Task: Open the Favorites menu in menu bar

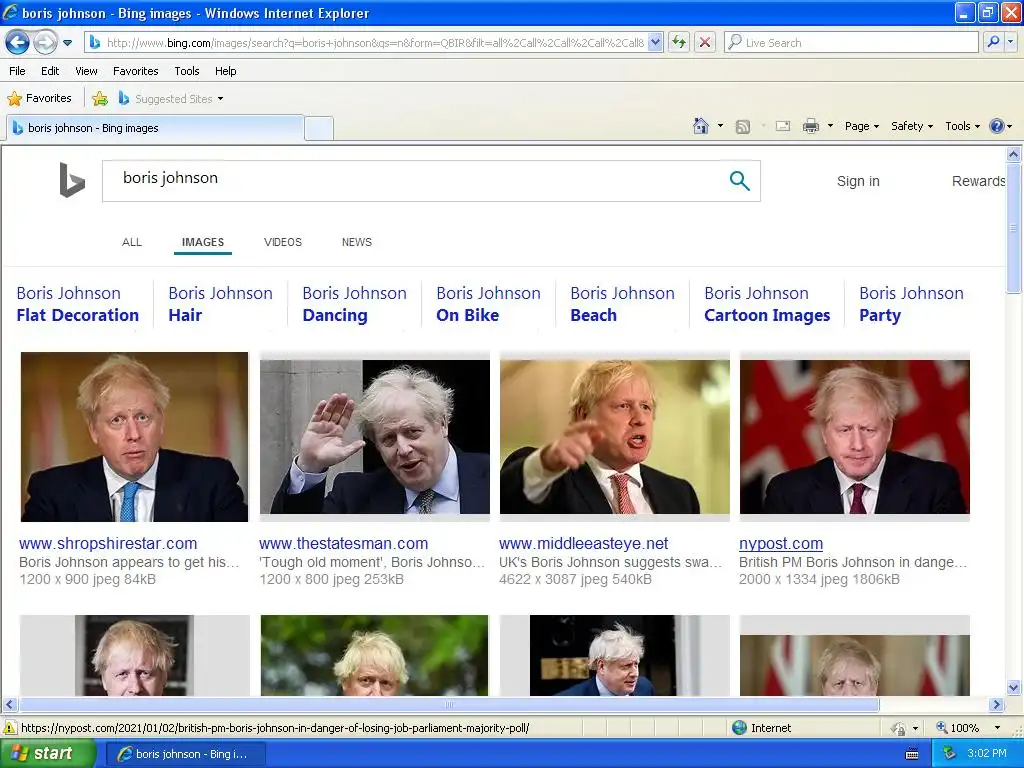Action: pyautogui.click(x=136, y=71)
